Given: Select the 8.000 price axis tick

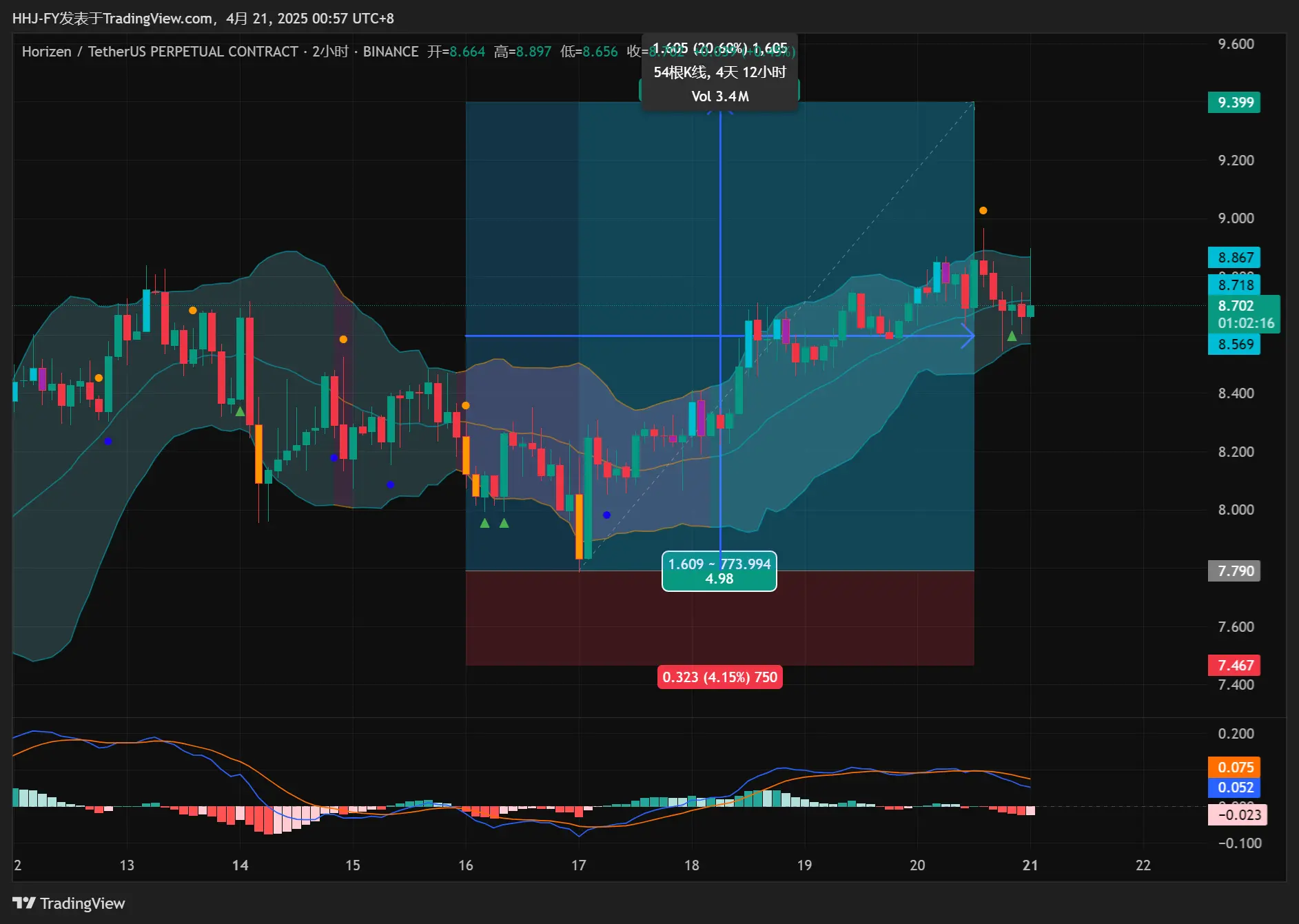Looking at the screenshot, I should pyautogui.click(x=1236, y=510).
